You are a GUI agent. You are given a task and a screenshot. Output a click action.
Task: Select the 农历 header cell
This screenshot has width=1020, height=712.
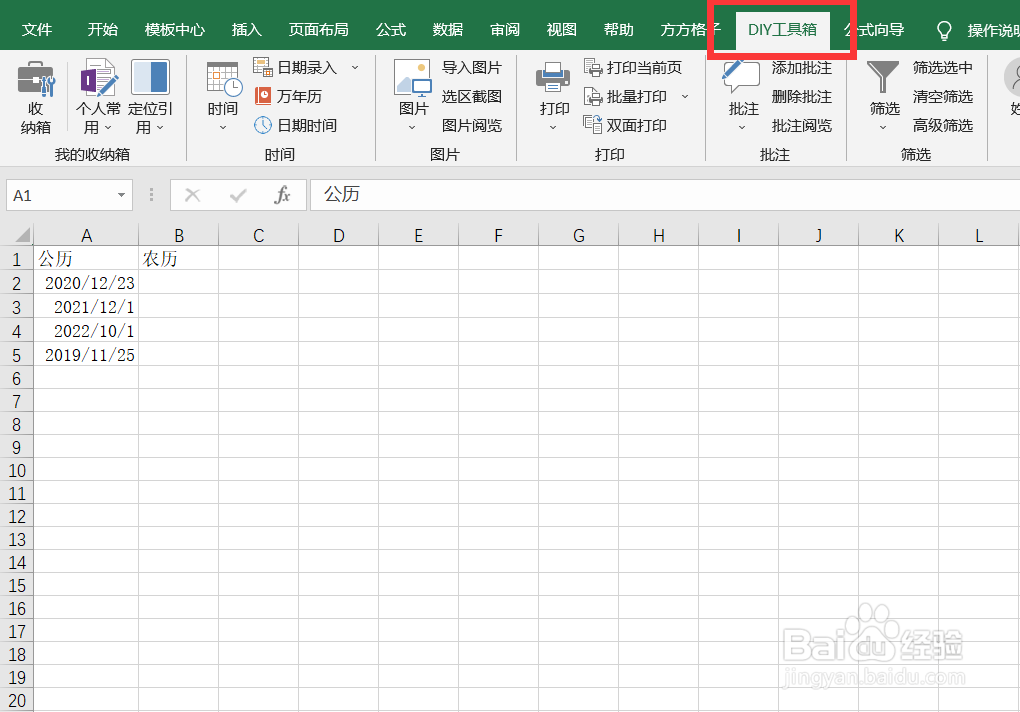179,258
